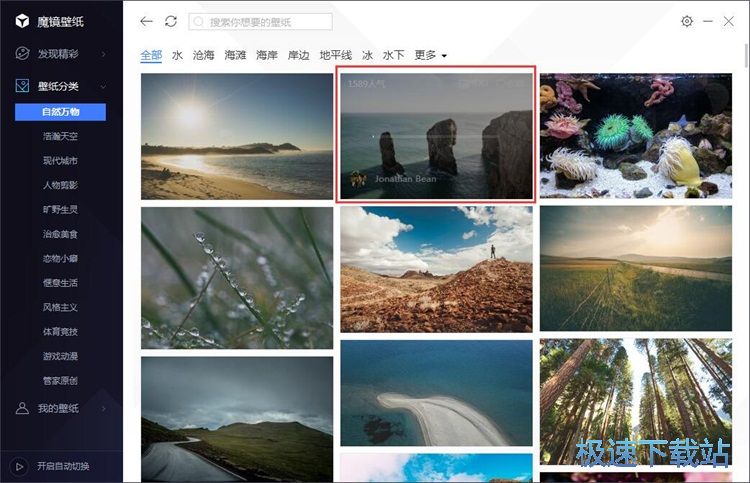Open the 旷野生灵 category
Image resolution: width=750 pixels, height=483 pixels.
click(x=60, y=209)
